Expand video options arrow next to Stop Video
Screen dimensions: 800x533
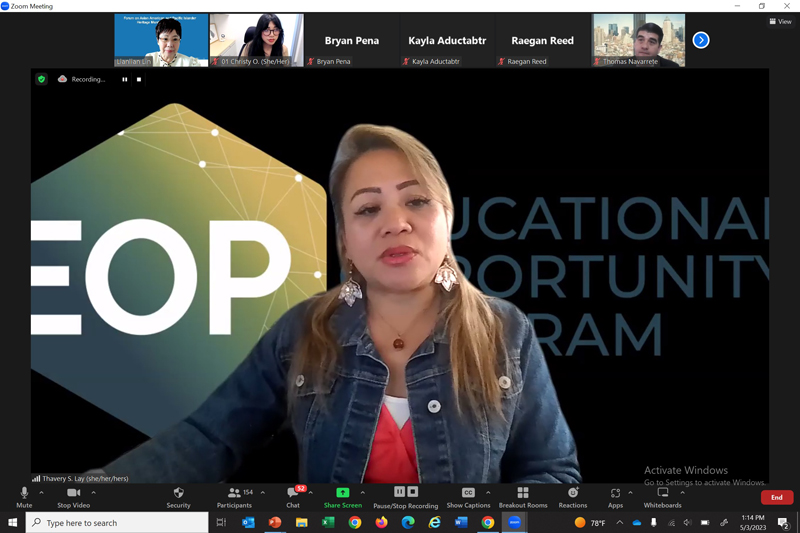[93, 493]
